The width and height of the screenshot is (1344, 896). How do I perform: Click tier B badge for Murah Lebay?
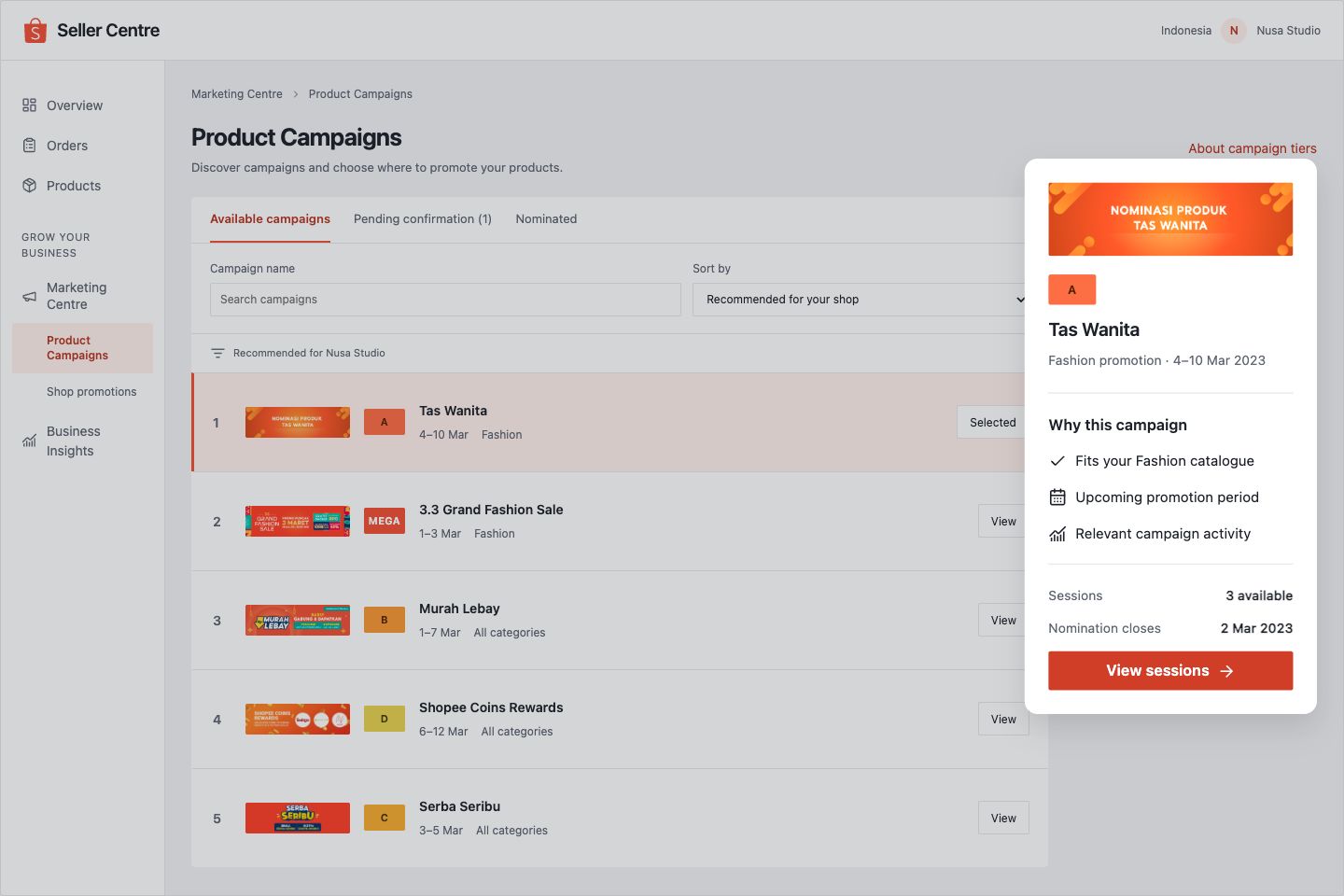point(385,621)
